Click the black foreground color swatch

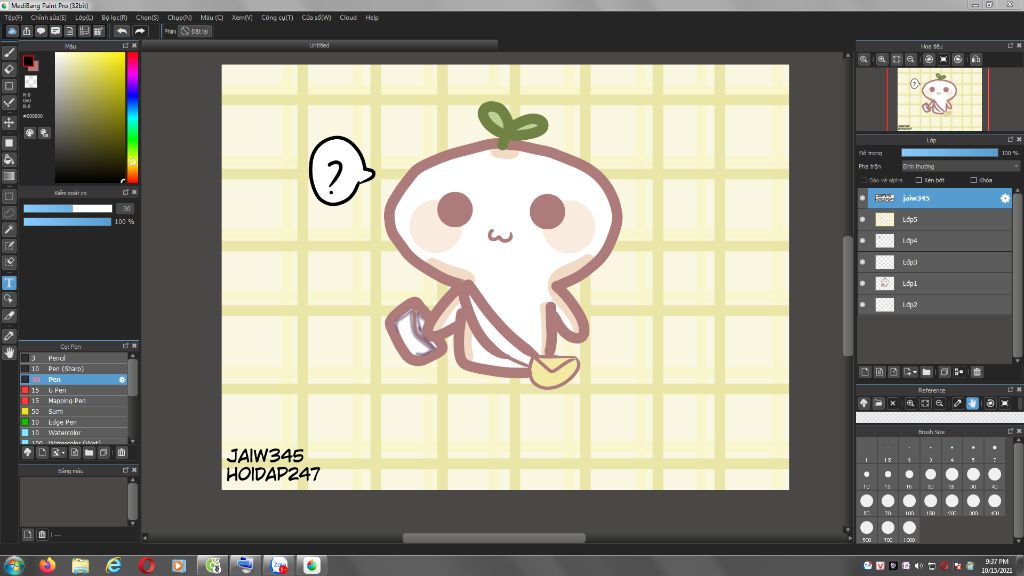coord(27,61)
